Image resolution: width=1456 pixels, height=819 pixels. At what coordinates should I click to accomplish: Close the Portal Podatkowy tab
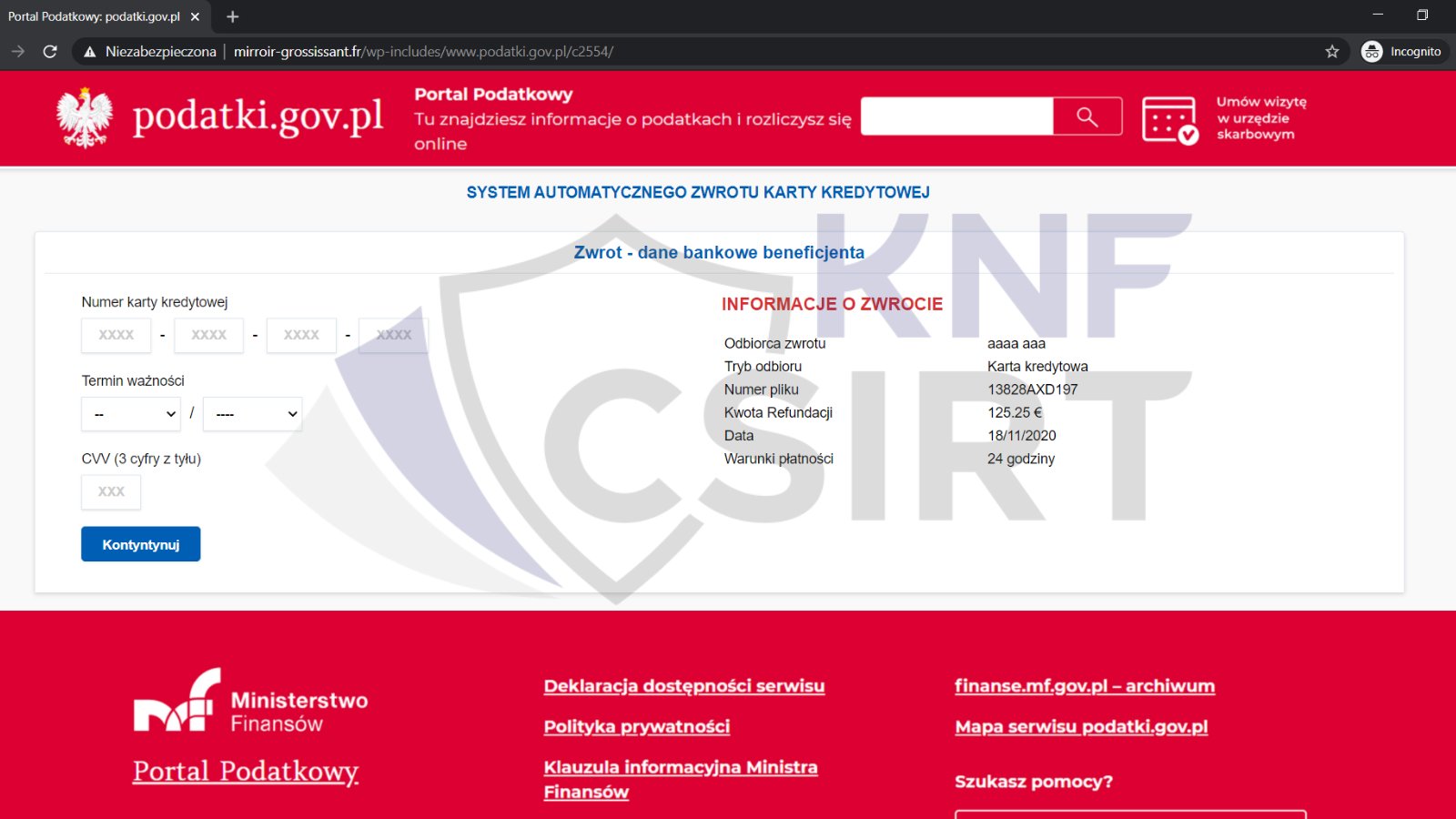pyautogui.click(x=195, y=16)
